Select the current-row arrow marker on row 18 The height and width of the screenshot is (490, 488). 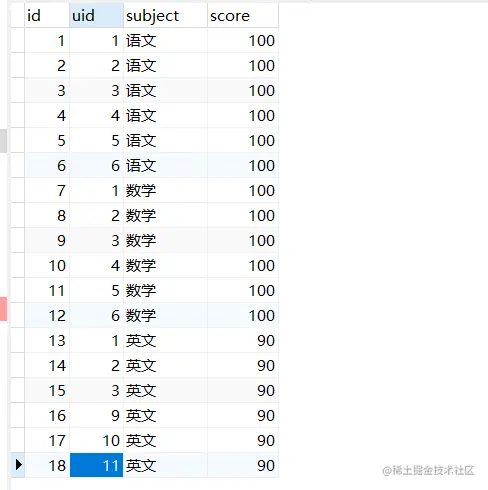click(18, 465)
